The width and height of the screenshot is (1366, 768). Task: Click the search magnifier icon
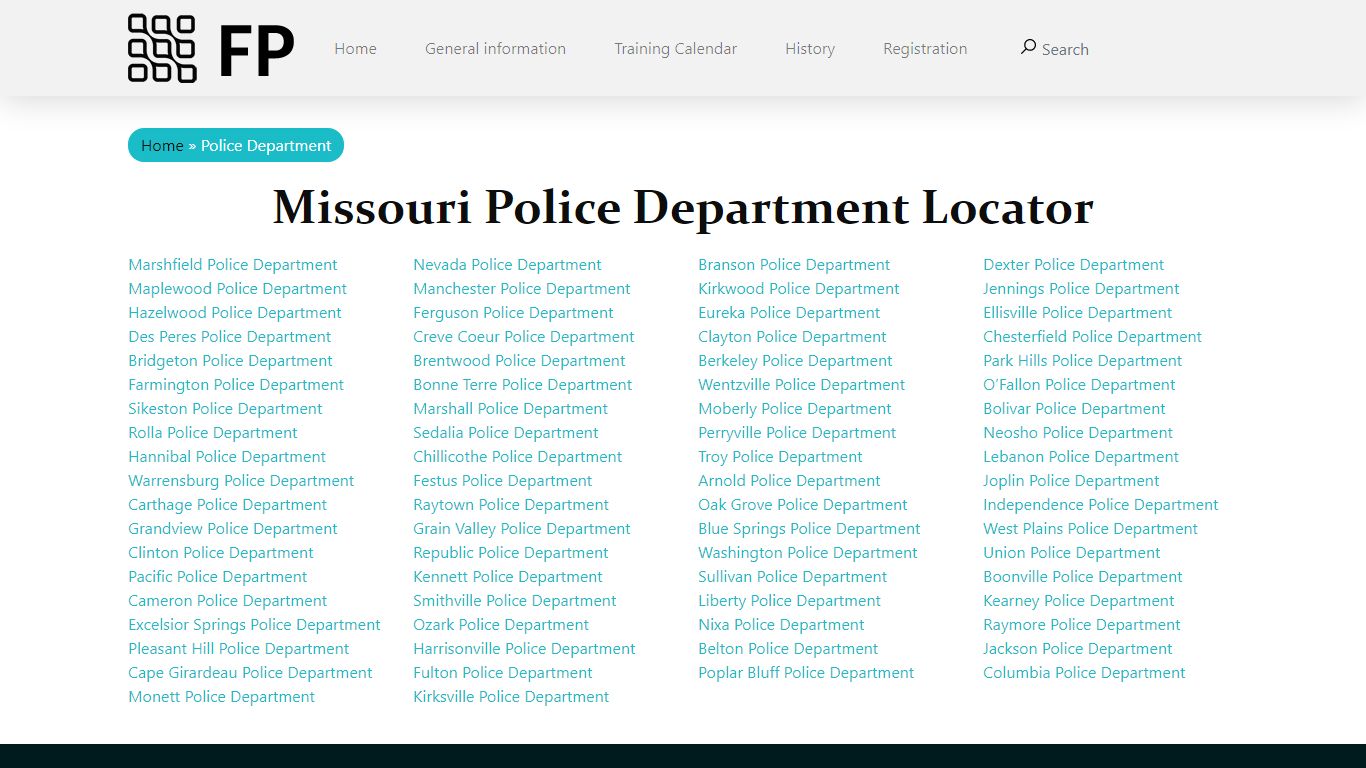point(1028,47)
